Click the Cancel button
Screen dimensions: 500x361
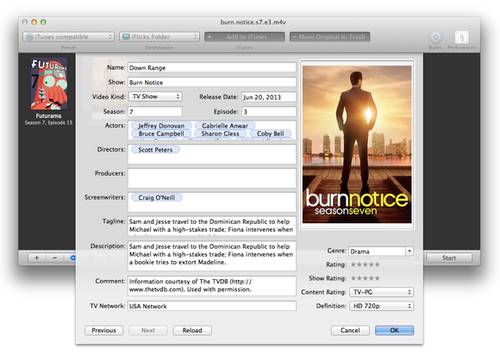pos(350,330)
